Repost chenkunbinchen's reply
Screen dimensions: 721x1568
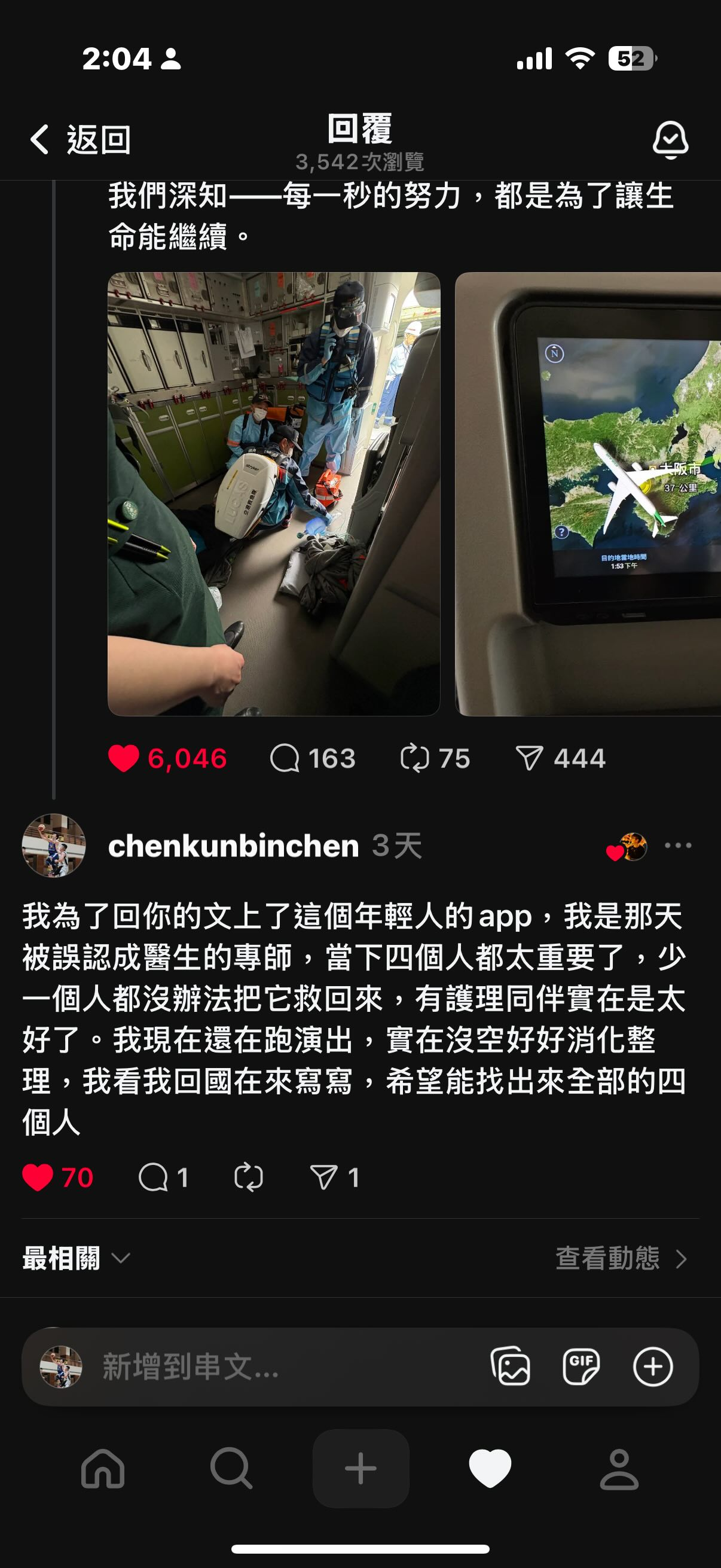tap(249, 1177)
